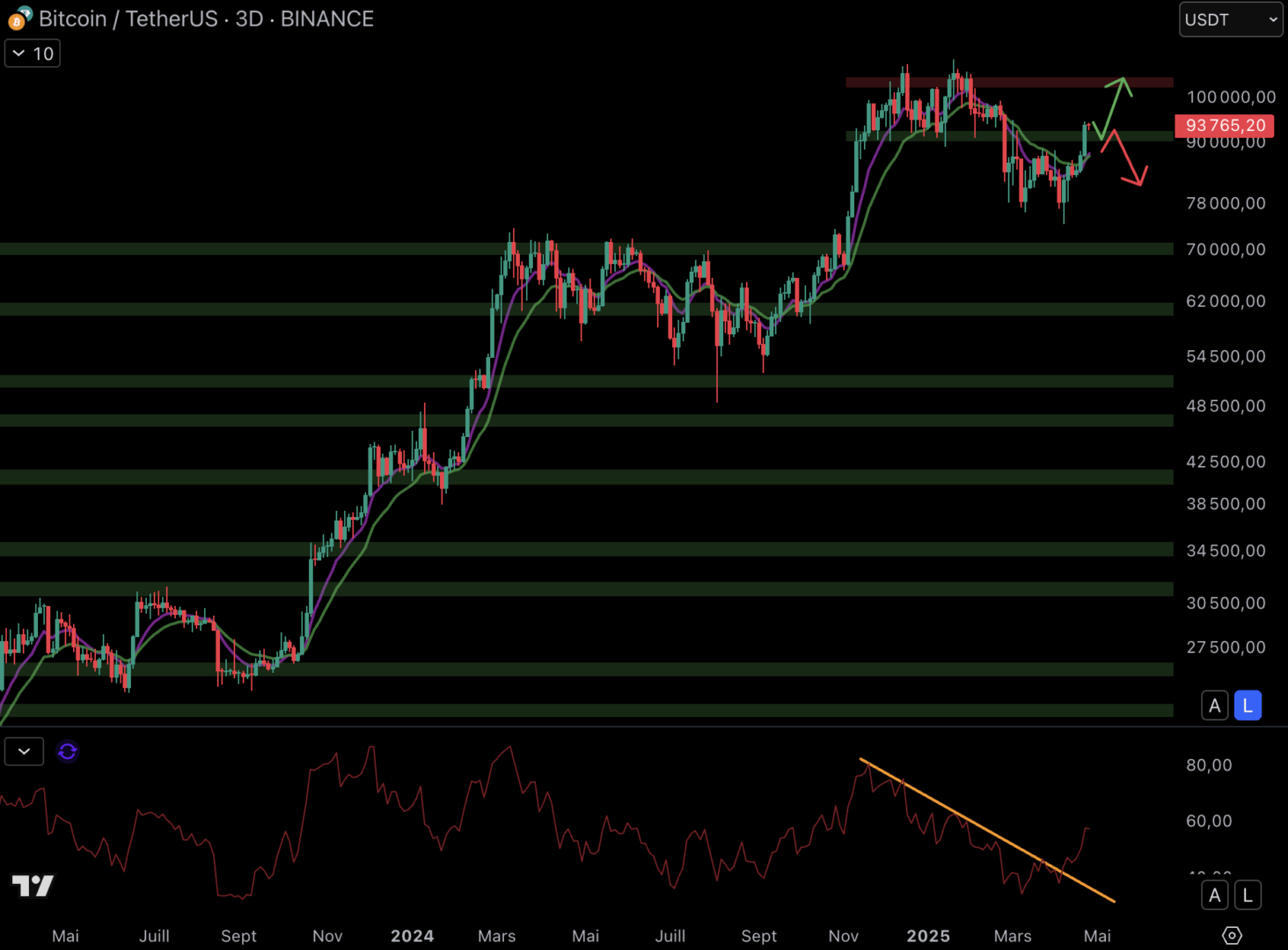Click the TradingView logo watermark
The height and width of the screenshot is (950, 1288).
coord(33,885)
